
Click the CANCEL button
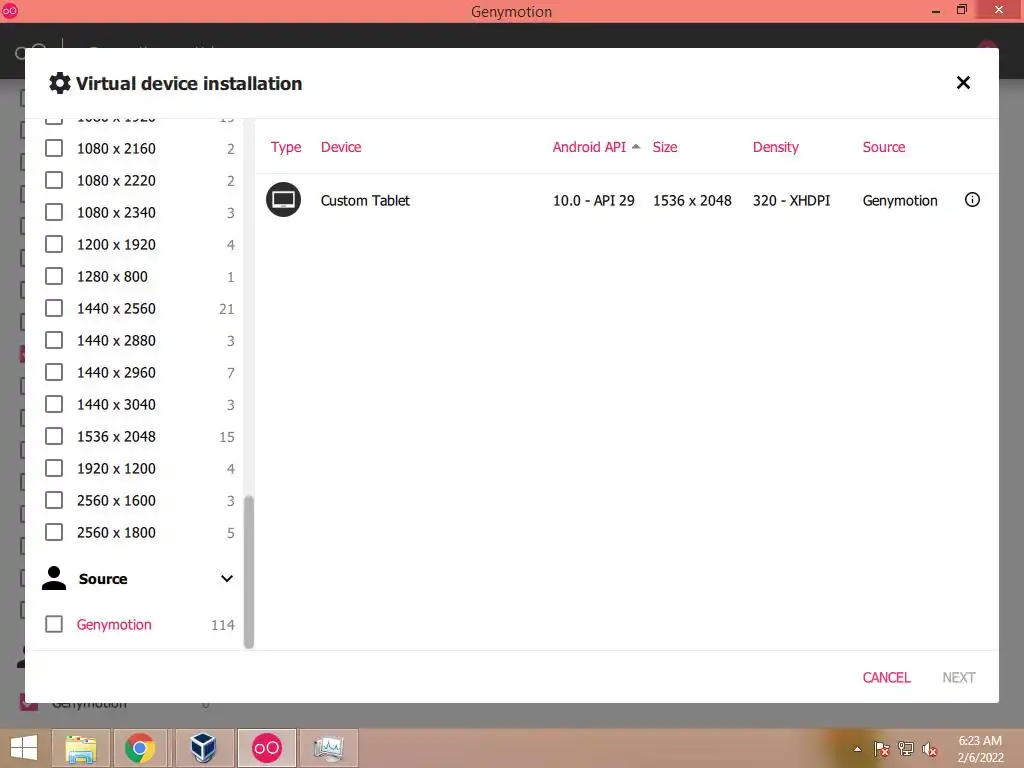click(x=886, y=677)
